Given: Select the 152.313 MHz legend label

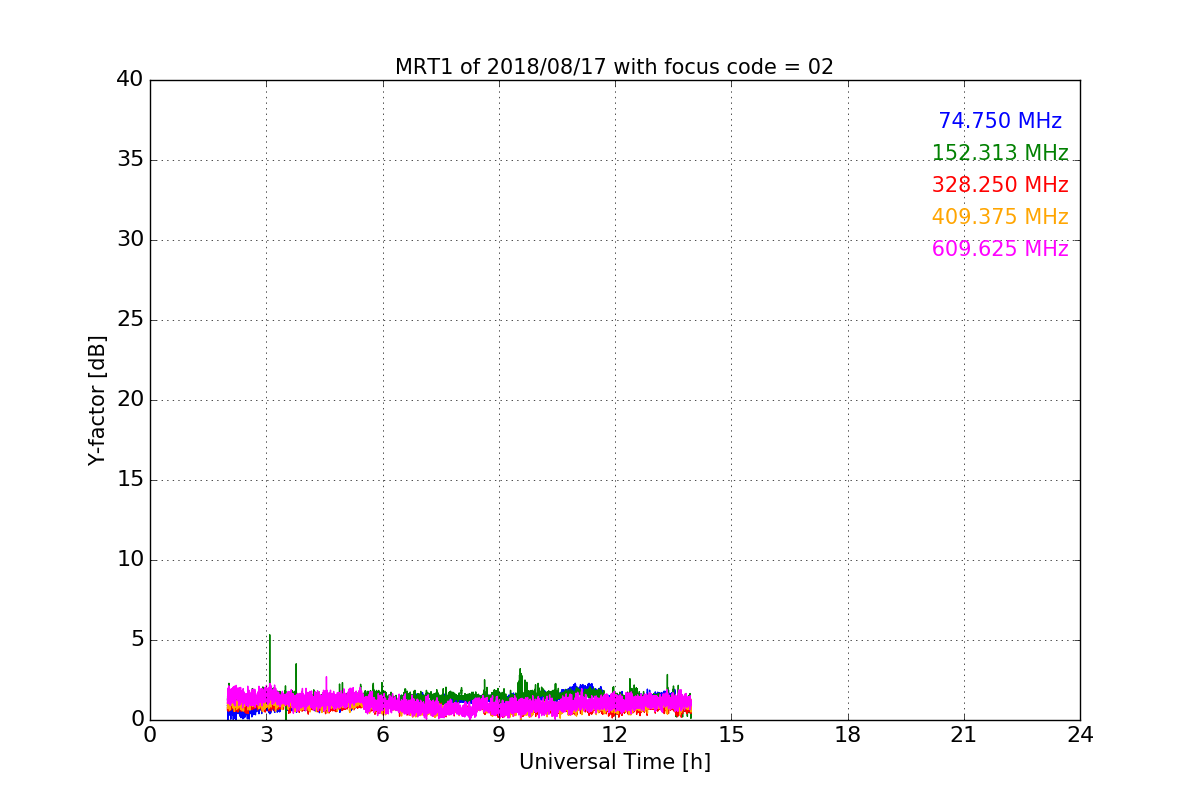Looking at the screenshot, I should point(1000,153).
